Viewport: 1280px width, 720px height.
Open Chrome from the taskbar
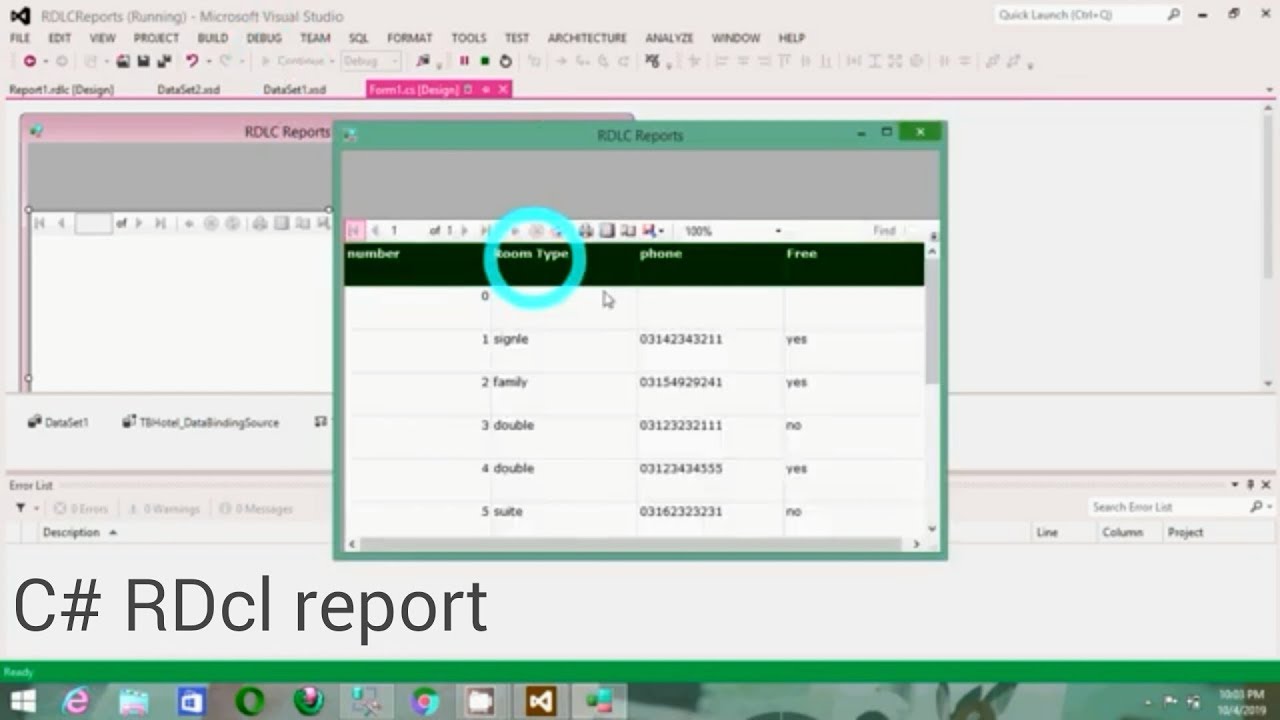[x=425, y=702]
